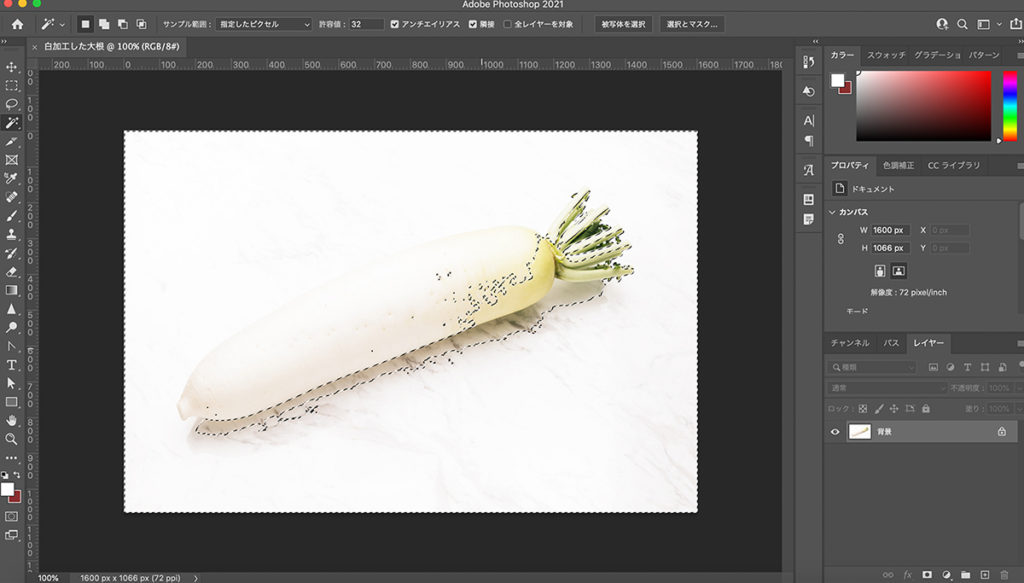Disable the アンチエイリアス checkbox

(x=395, y=24)
